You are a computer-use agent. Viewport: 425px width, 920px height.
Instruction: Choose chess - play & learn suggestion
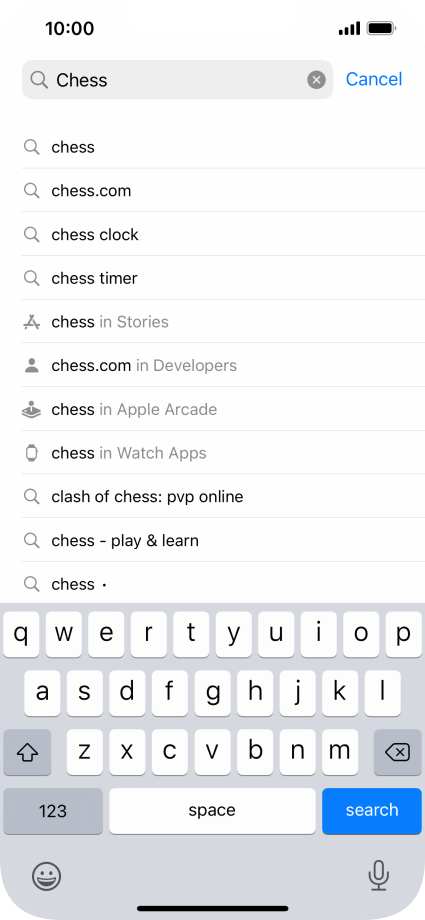223,540
